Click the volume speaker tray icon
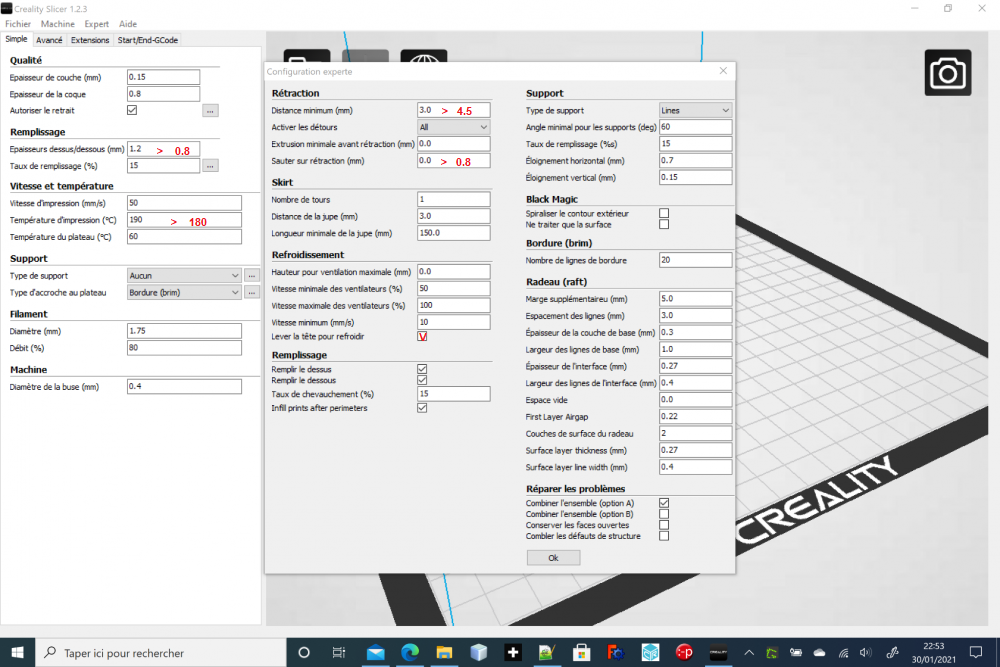Screen dimensions: 1000x667 pos(865,652)
